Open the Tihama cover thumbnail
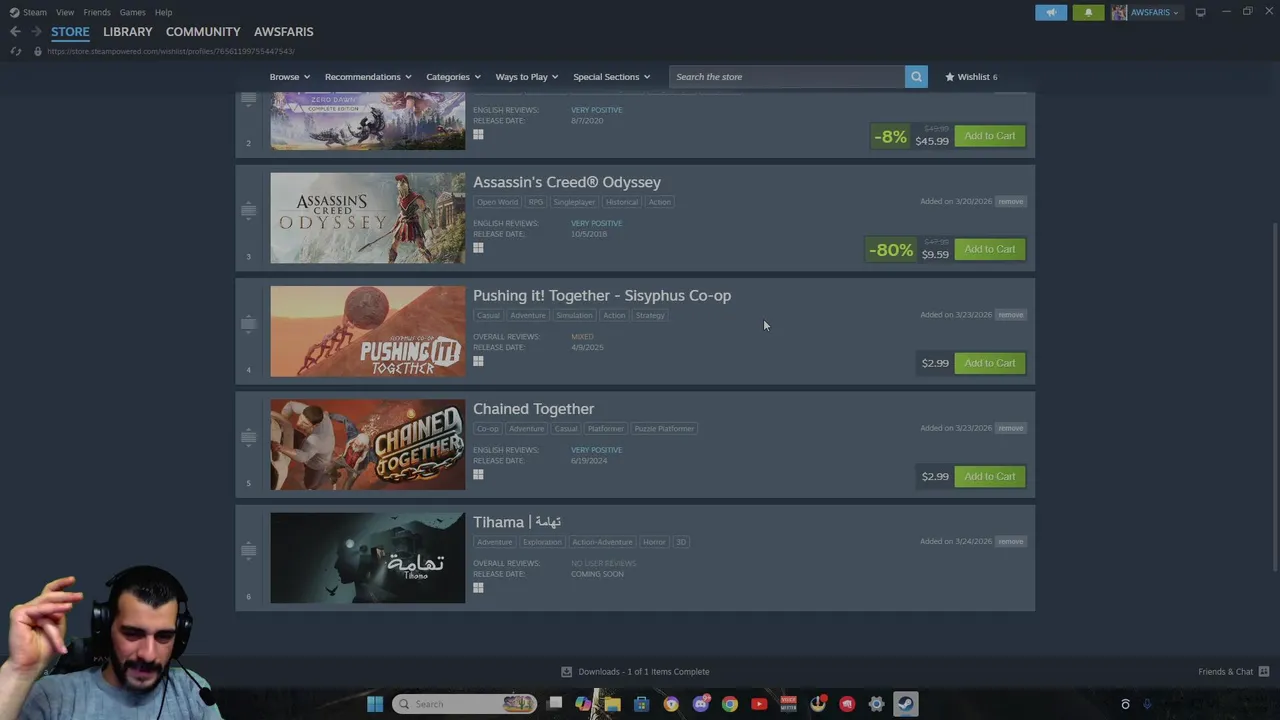The width and height of the screenshot is (1280, 720). click(x=367, y=558)
